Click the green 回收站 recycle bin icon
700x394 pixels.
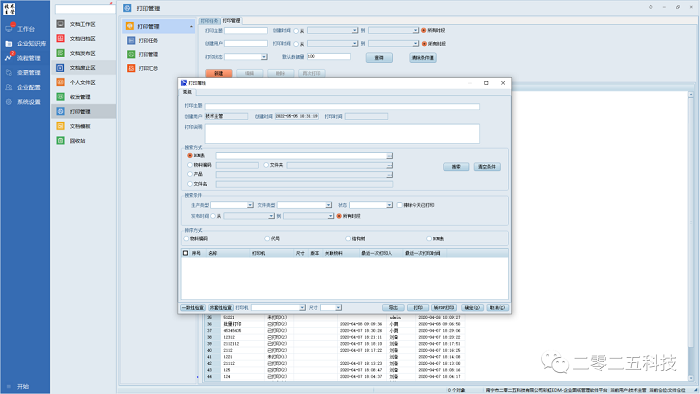[61, 141]
